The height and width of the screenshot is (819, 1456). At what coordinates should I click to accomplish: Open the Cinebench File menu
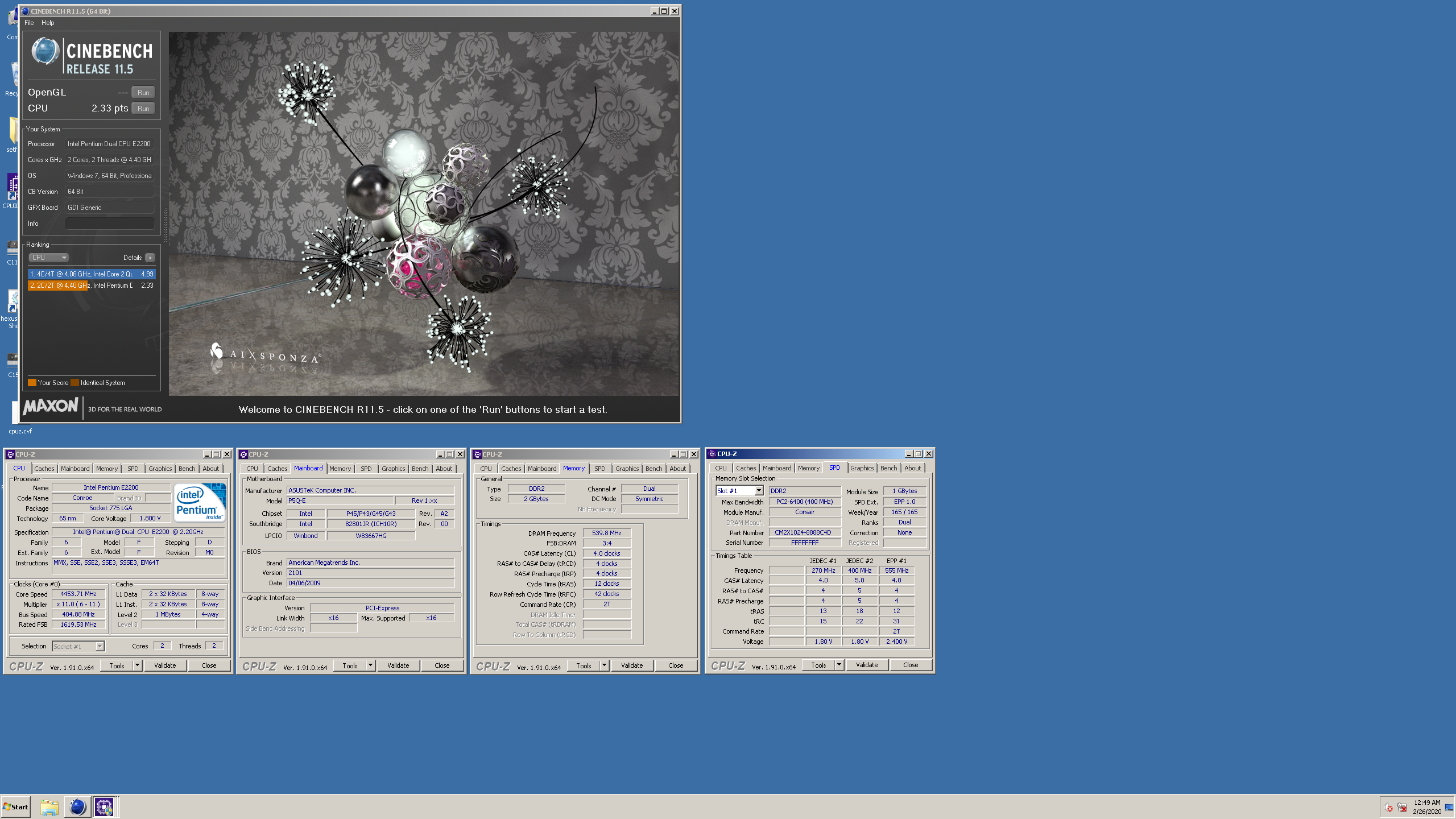29,23
